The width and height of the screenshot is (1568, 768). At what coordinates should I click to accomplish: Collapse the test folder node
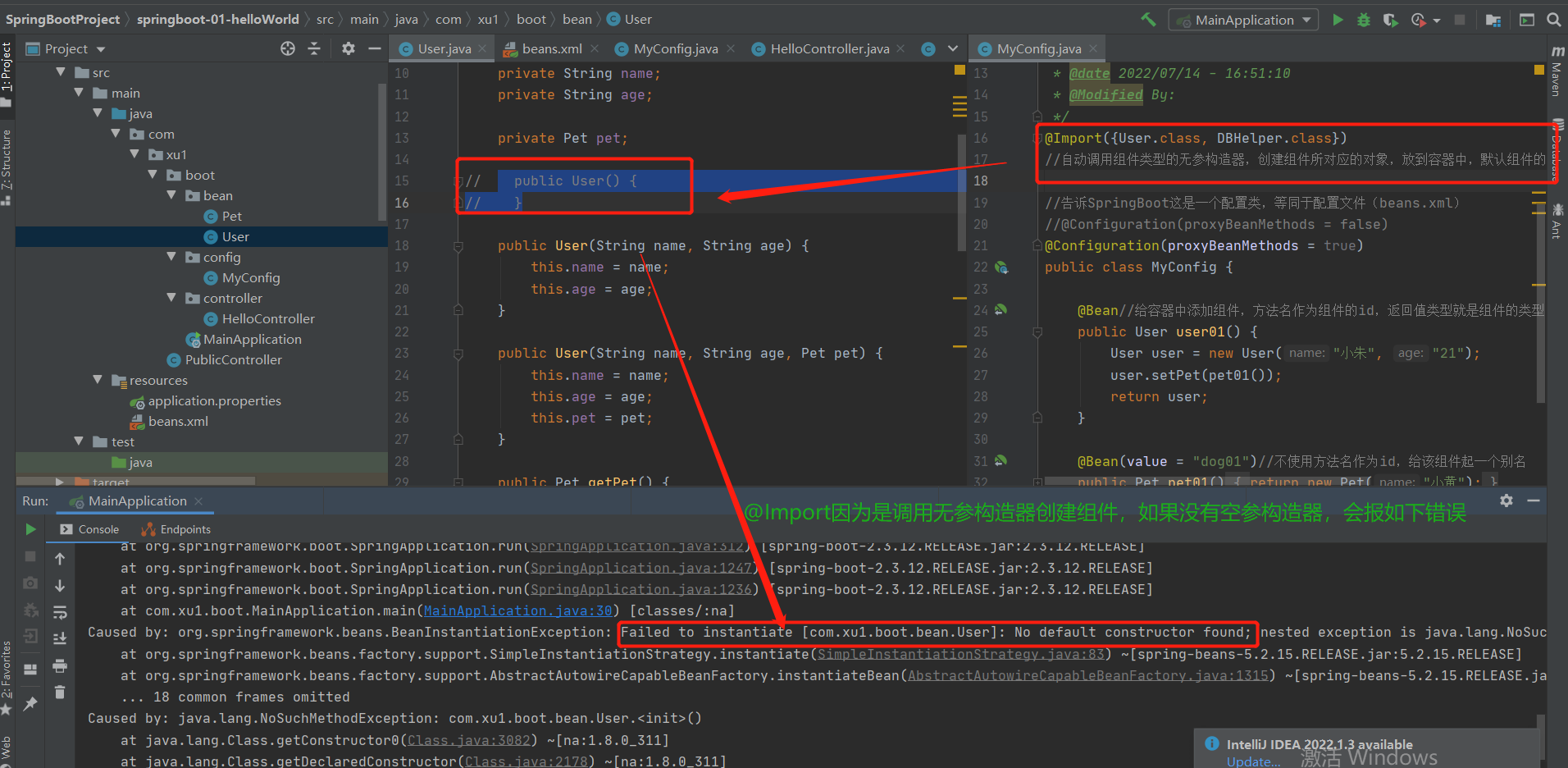point(79,441)
